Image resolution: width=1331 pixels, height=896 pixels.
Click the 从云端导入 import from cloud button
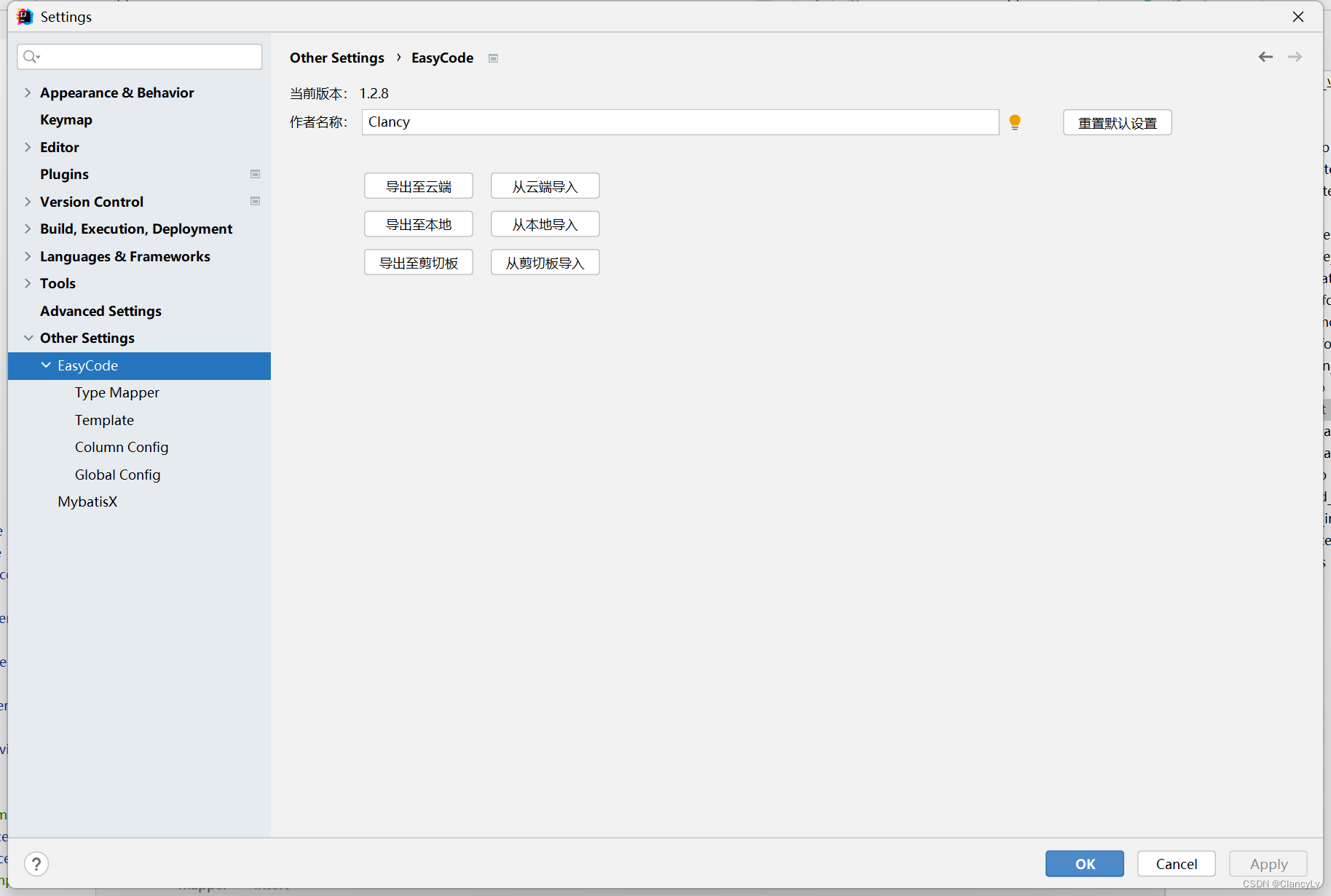click(545, 186)
